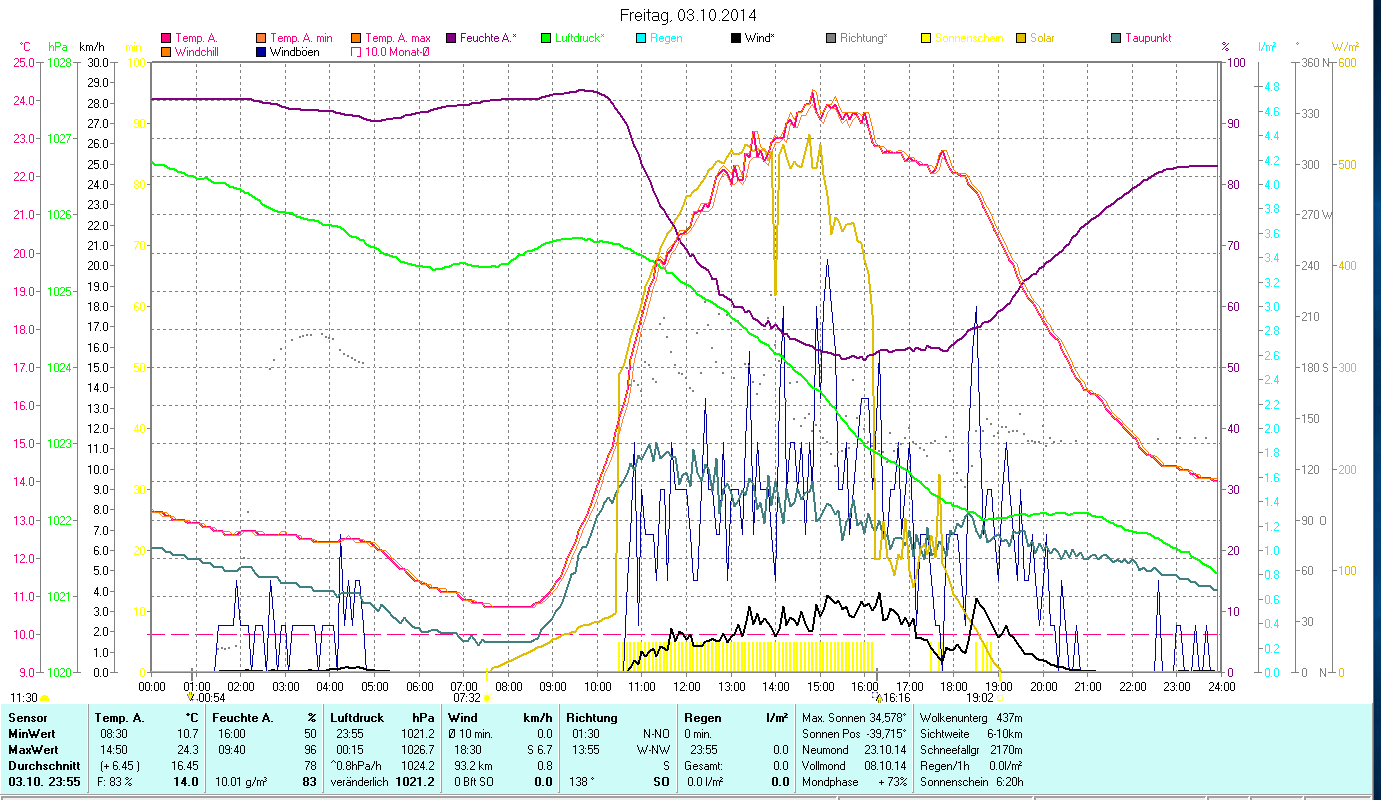
Task: Click the gold Solar legend swatch
Action: tap(1021, 39)
